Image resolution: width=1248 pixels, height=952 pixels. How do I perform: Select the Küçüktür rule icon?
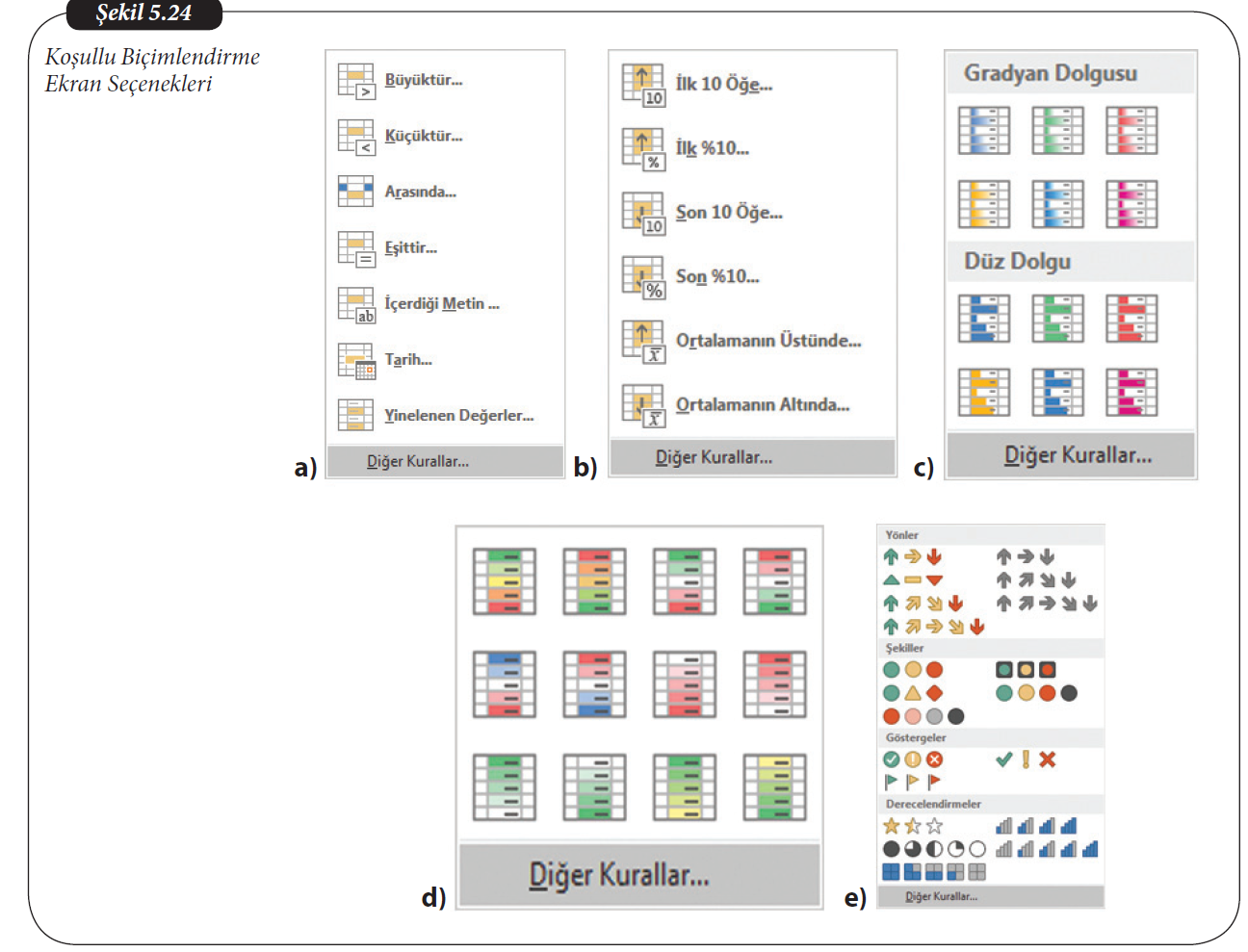pyautogui.click(x=355, y=137)
